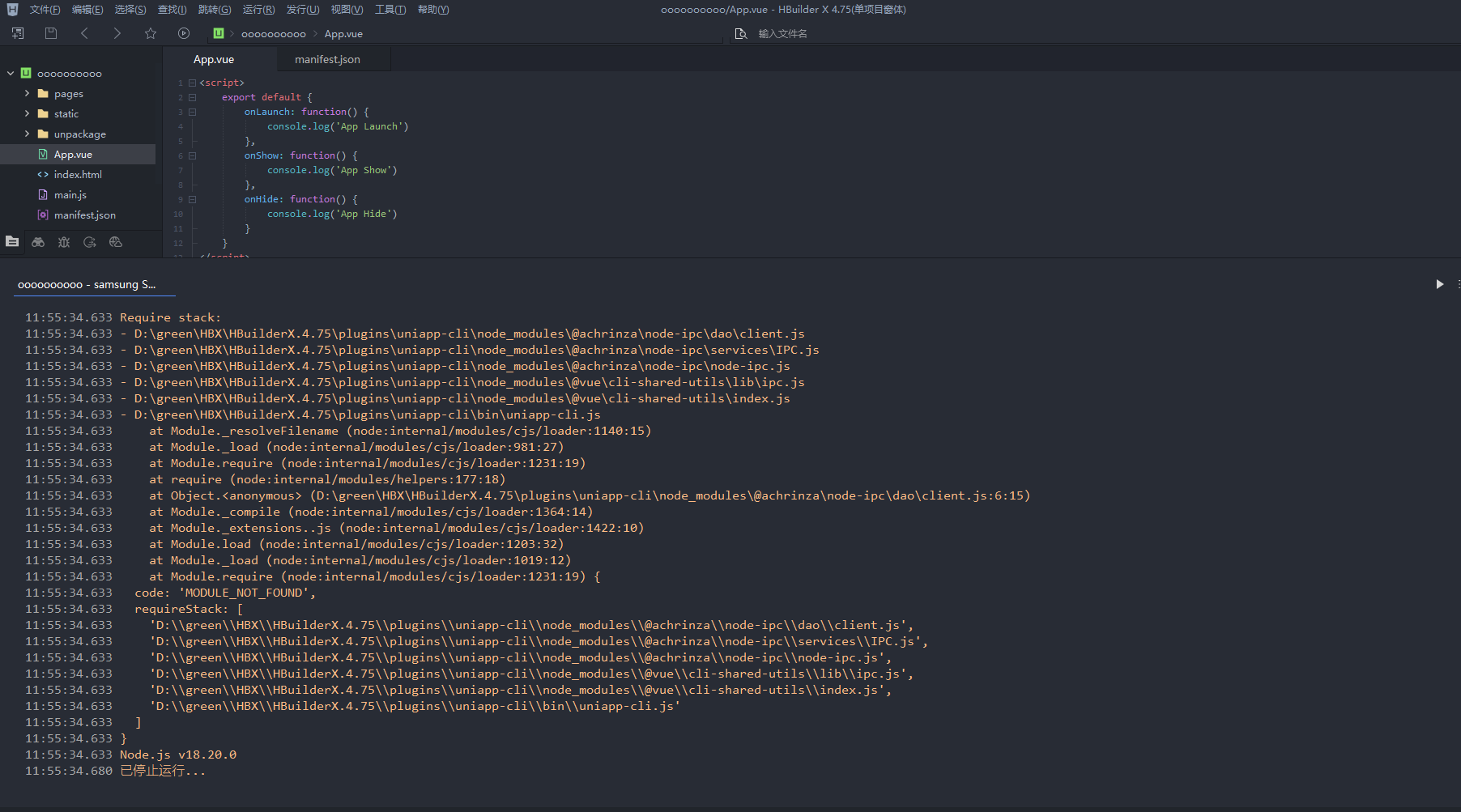Screen dimensions: 1461x812
Task: Fold the script tag on line 1
Action: tap(192, 83)
